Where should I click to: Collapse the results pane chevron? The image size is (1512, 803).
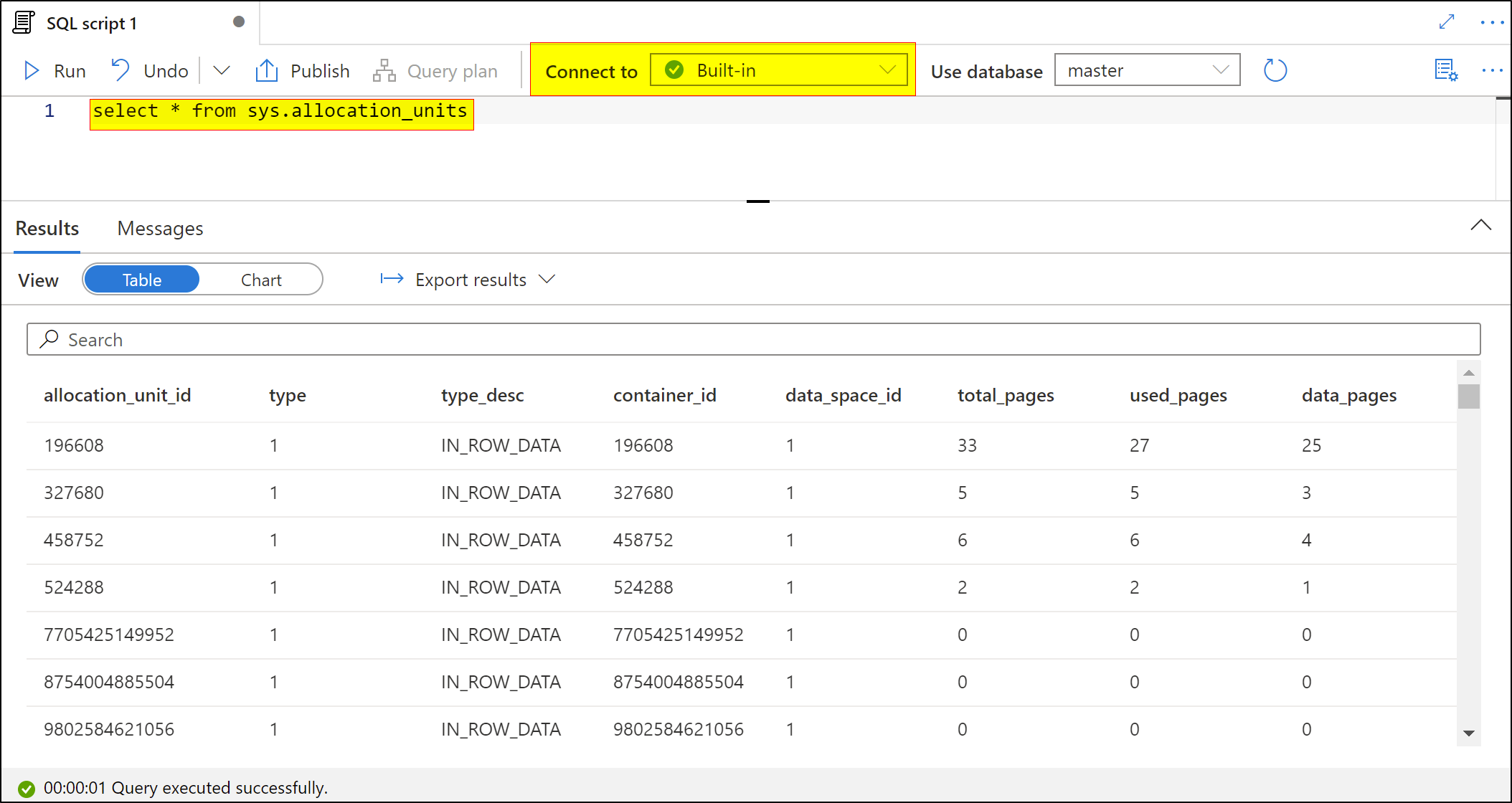(x=1480, y=225)
